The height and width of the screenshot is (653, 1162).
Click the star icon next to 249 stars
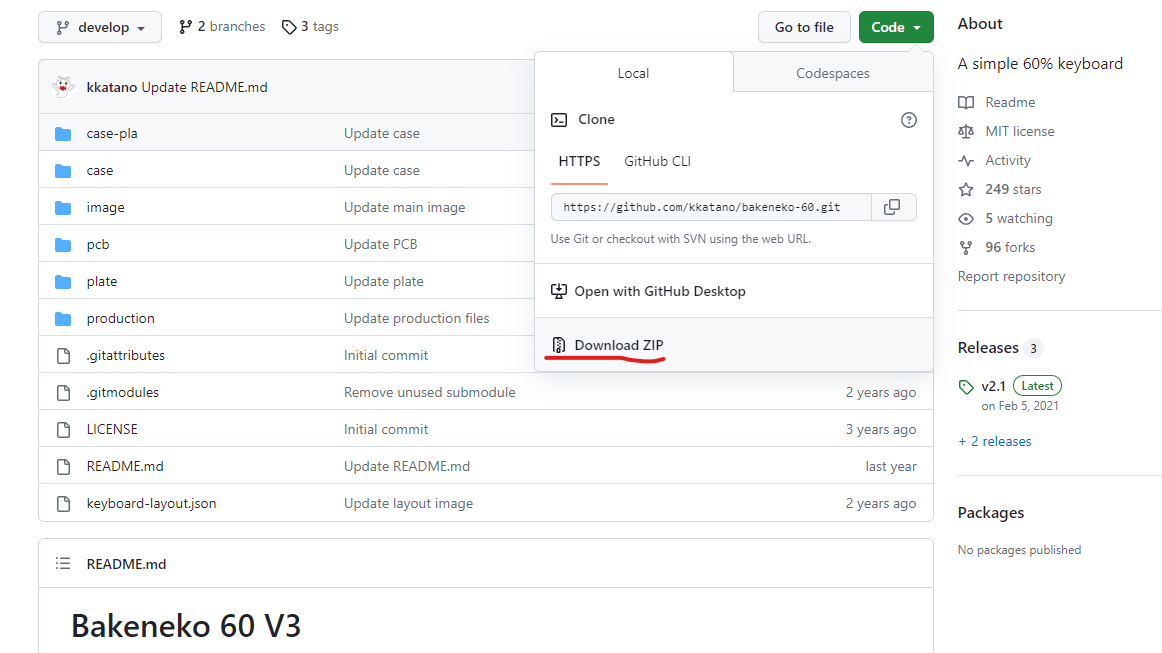pos(966,190)
